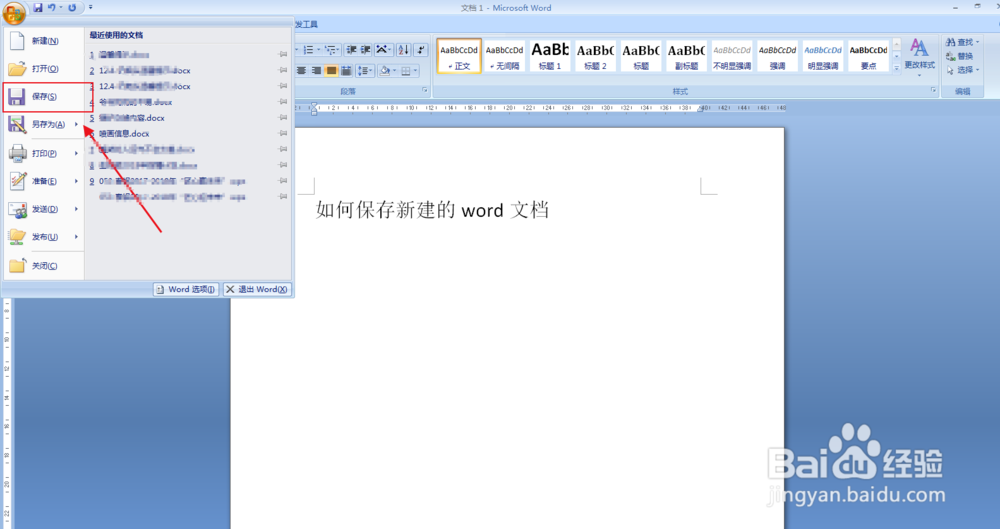Open the numbered list dropdown arrow
This screenshot has width=1000, height=529.
[318, 50]
